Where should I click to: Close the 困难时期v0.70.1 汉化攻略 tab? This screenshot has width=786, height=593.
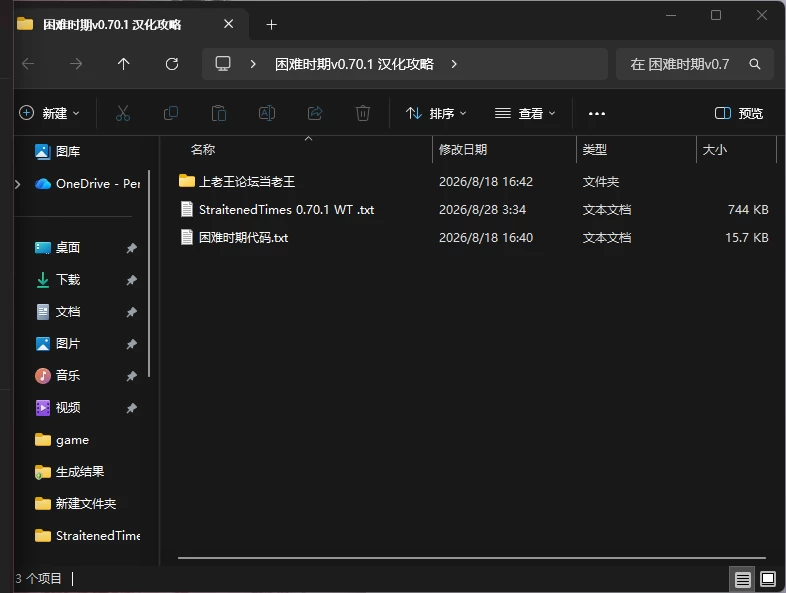click(x=229, y=24)
